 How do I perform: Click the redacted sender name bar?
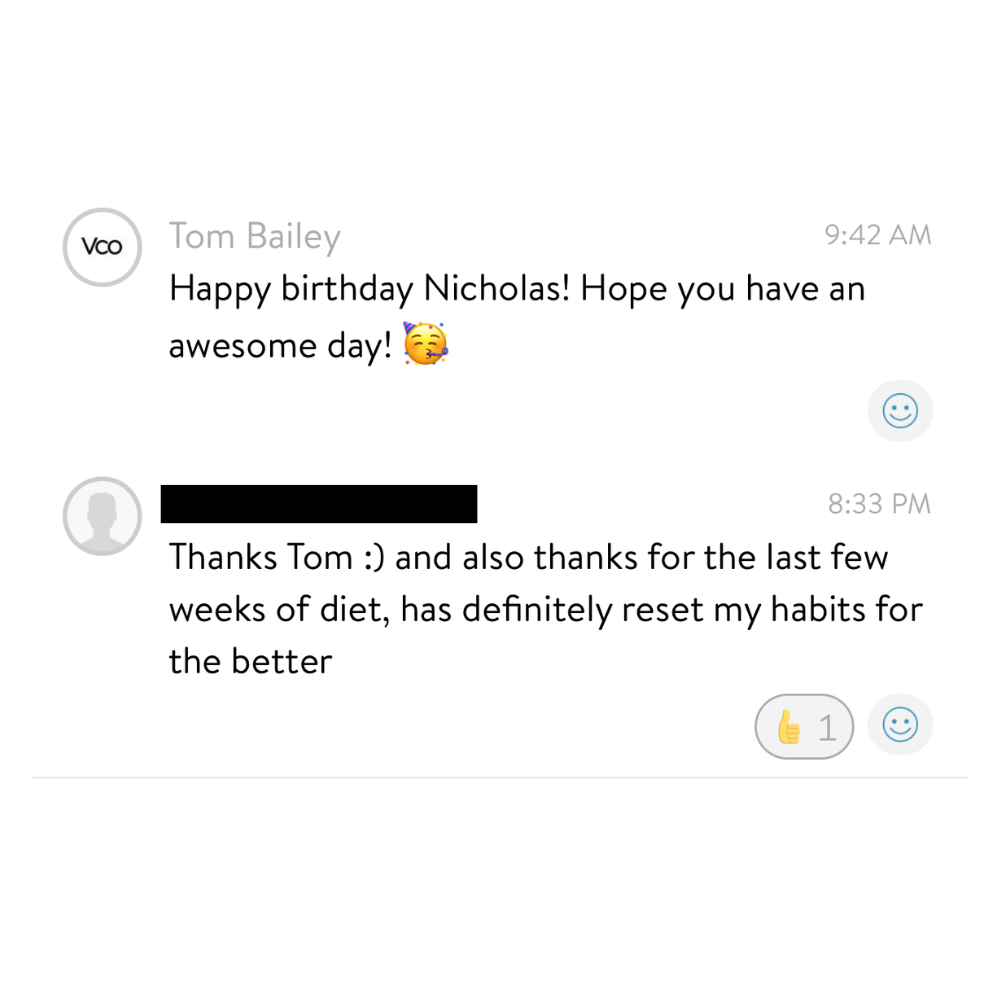319,504
